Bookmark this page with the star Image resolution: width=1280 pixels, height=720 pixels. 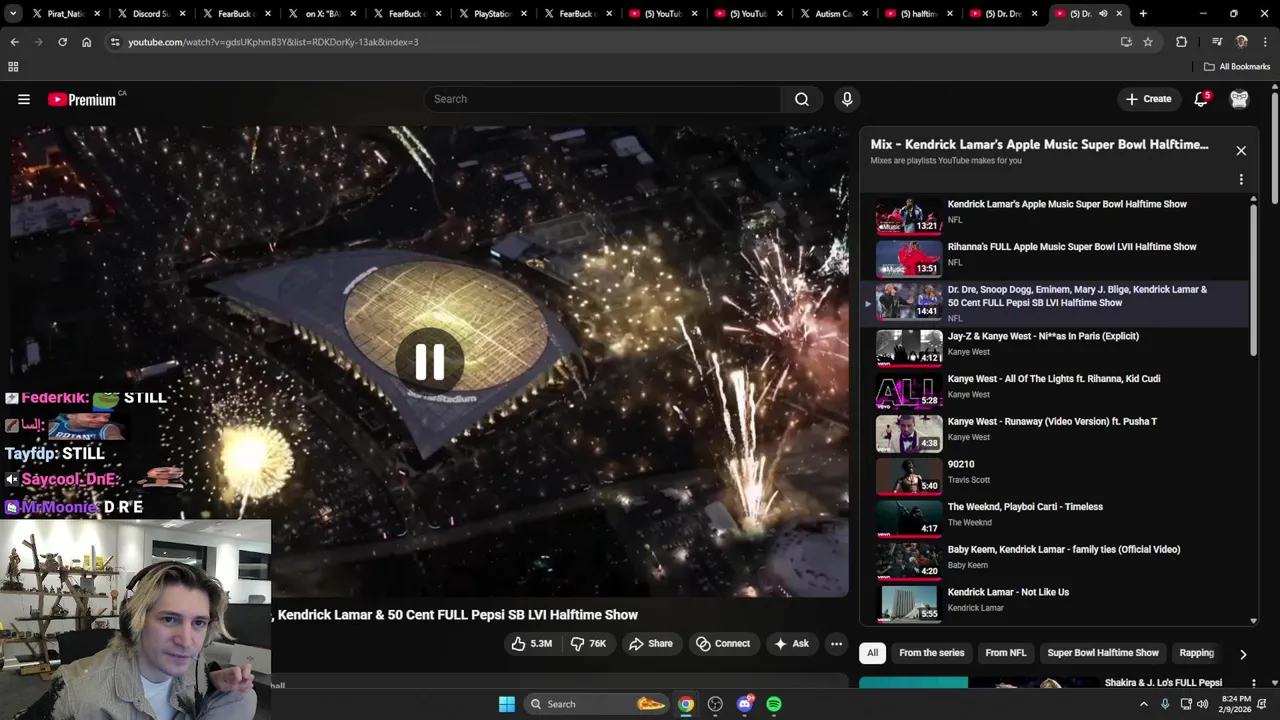[x=1148, y=42]
